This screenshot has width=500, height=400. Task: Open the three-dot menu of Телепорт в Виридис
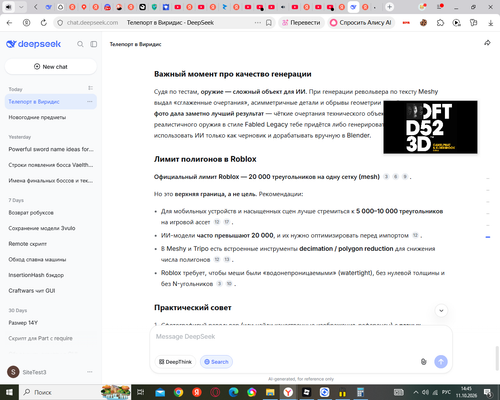pyautogui.click(x=90, y=102)
